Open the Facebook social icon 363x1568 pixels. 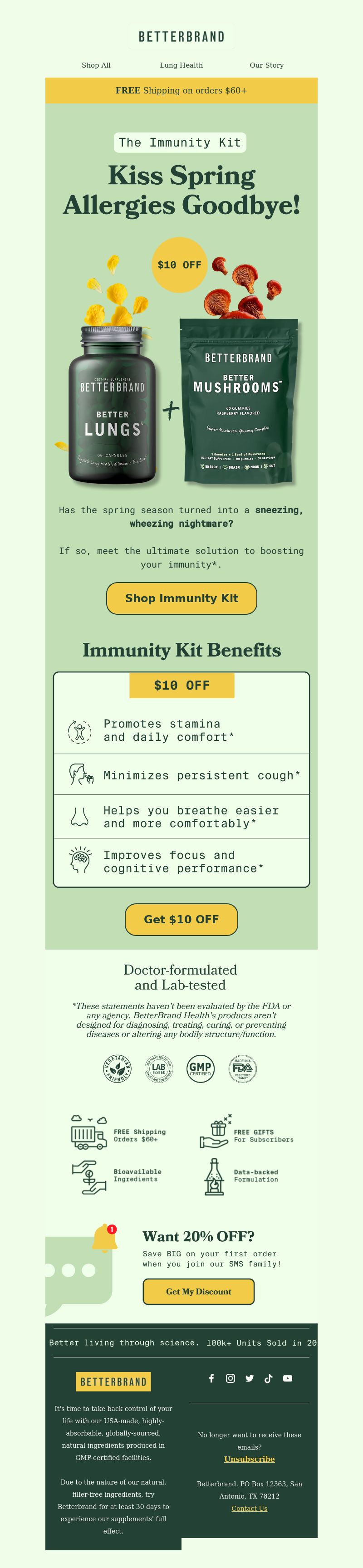point(211,1378)
